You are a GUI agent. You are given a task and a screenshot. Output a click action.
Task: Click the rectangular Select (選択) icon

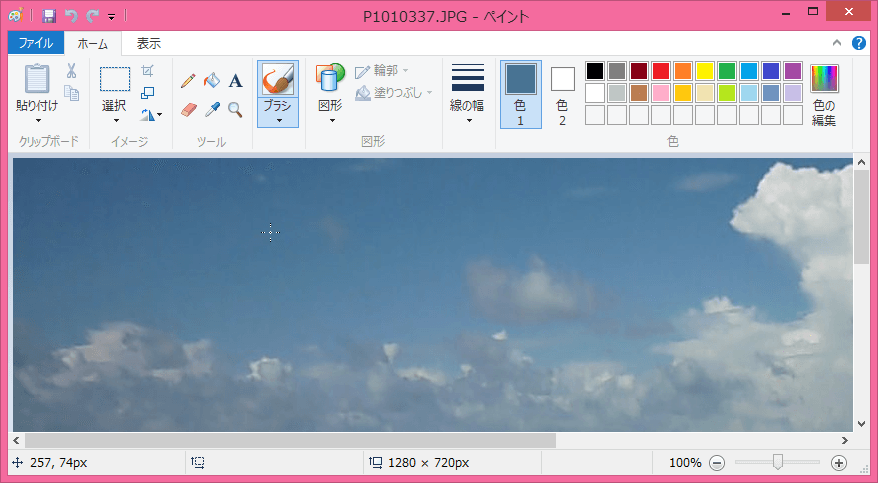click(x=115, y=79)
